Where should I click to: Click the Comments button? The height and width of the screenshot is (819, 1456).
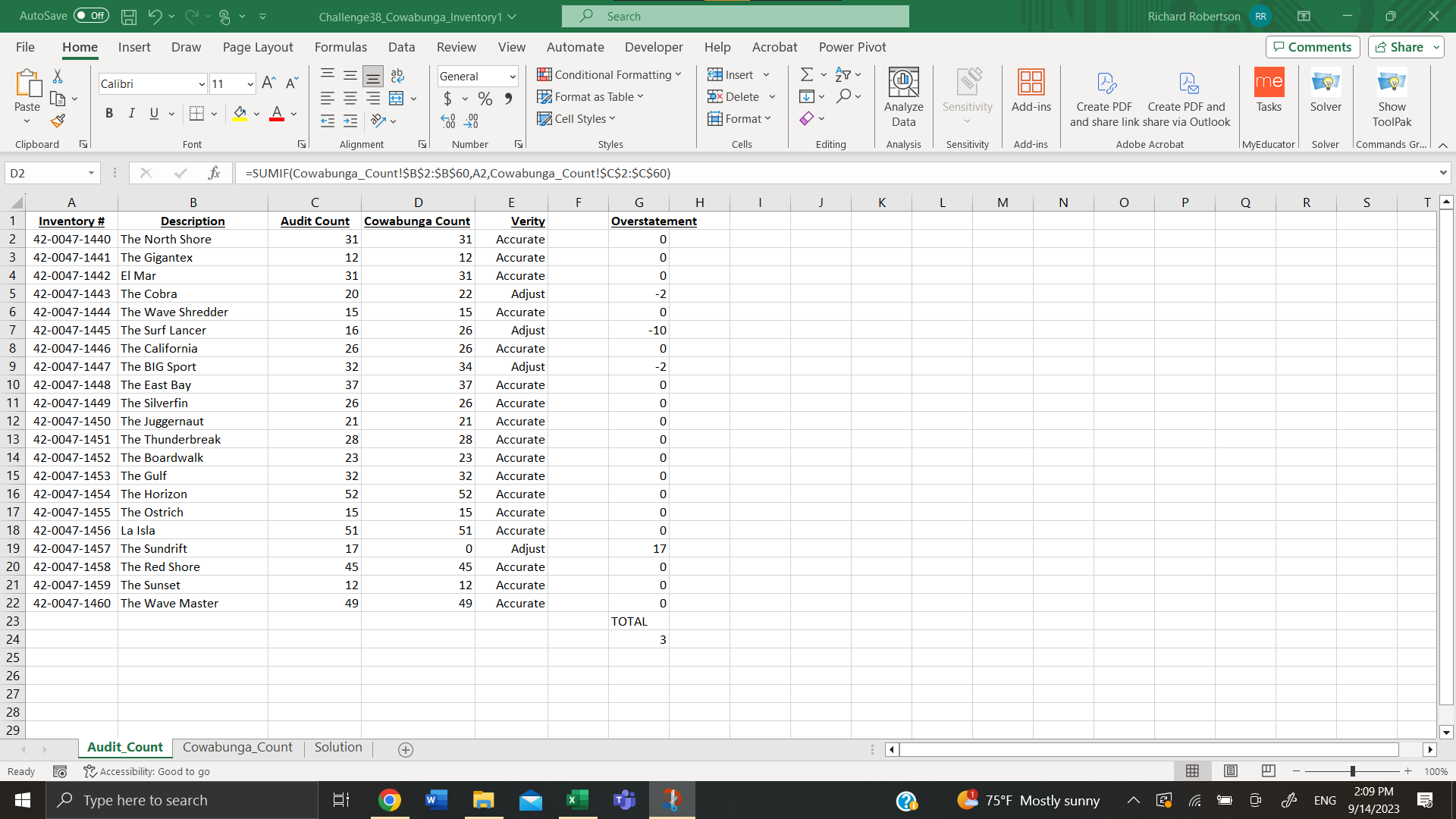click(1312, 47)
